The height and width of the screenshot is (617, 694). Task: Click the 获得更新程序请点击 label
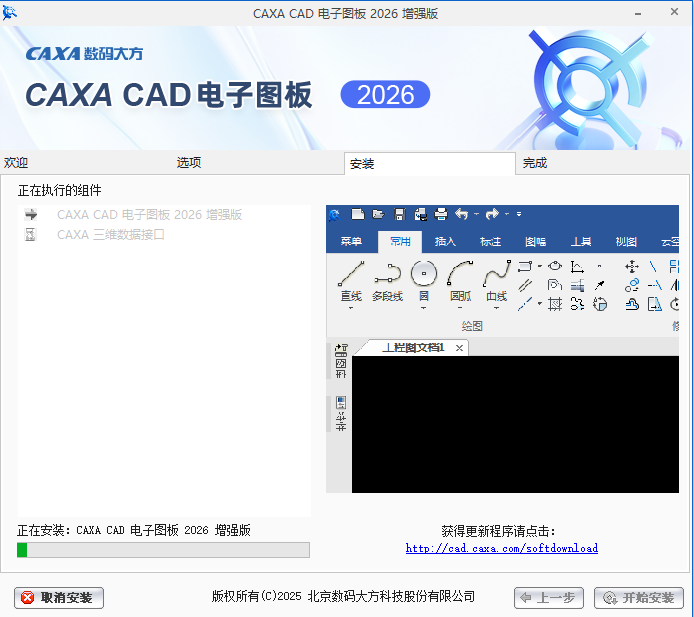coord(498,531)
